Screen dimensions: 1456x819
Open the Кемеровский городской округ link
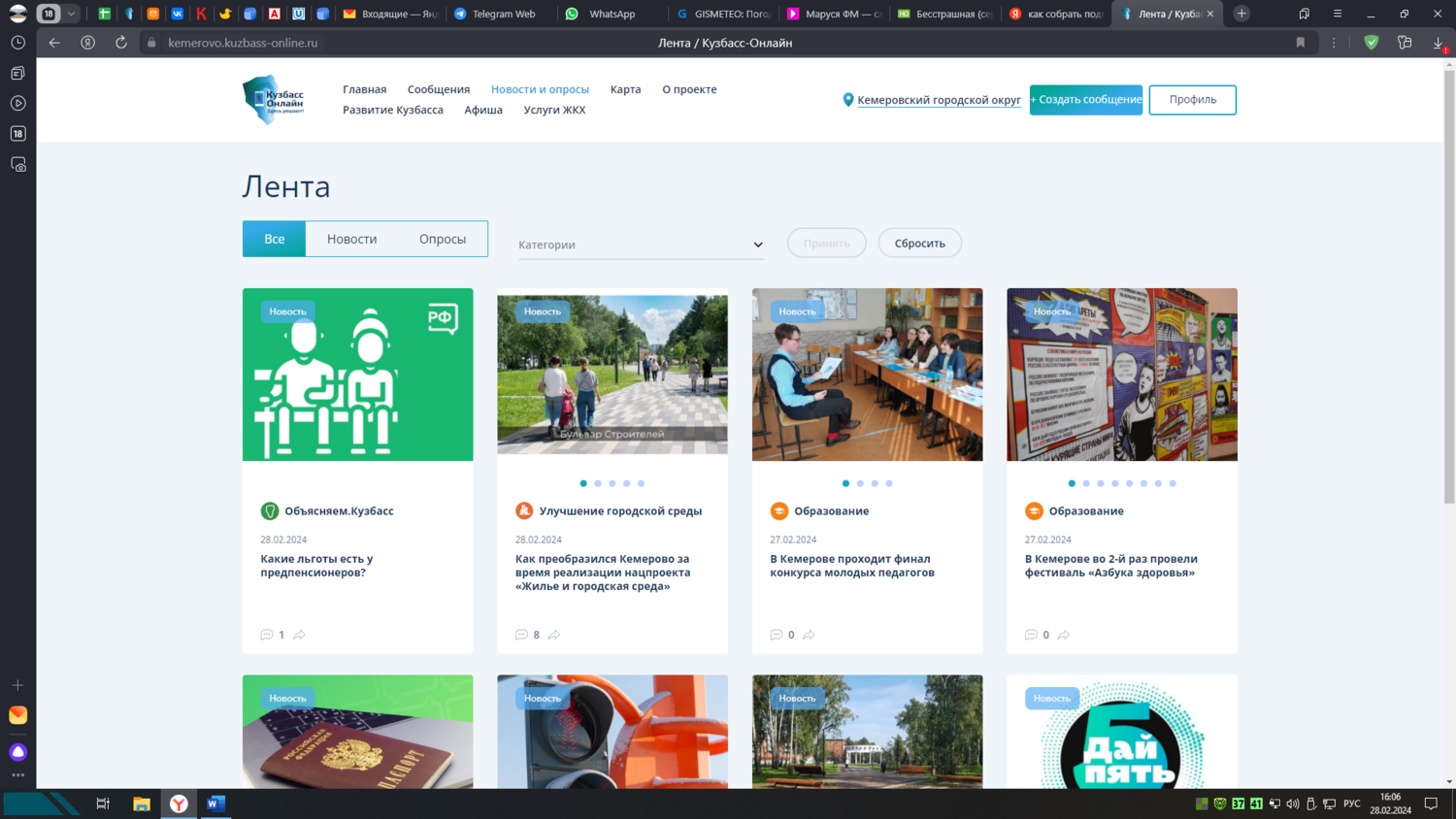[939, 100]
